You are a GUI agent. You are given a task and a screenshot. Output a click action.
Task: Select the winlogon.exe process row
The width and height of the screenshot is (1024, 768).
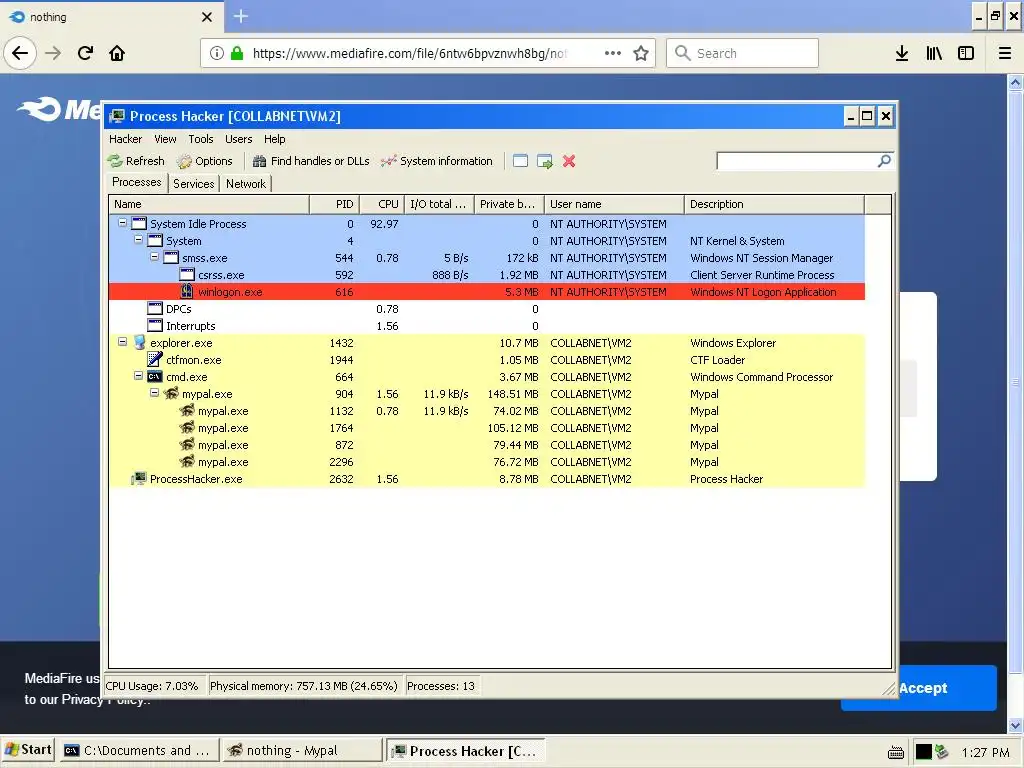tap(487, 292)
